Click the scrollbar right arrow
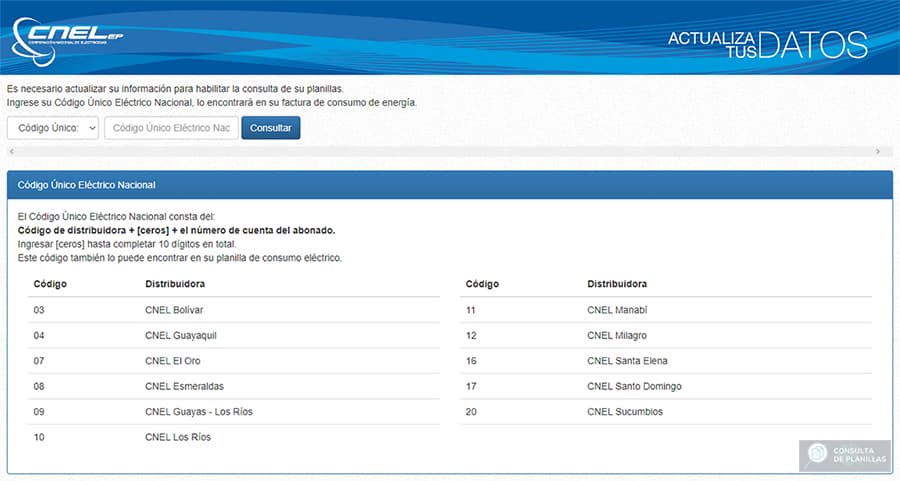 pos(878,151)
